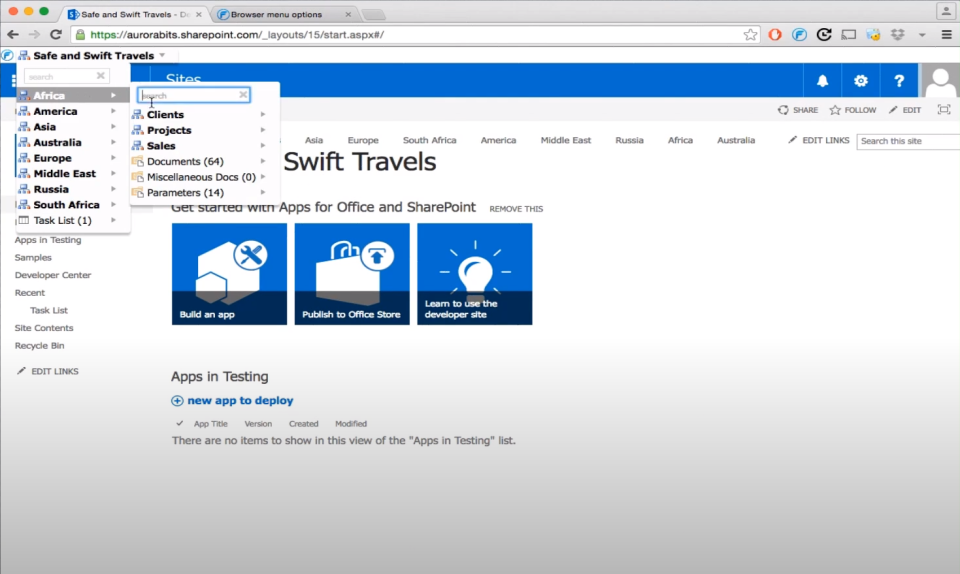This screenshot has height=574, width=960.
Task: Expand the Safe and Swift Travels dropdown arrow
Action: point(162,55)
